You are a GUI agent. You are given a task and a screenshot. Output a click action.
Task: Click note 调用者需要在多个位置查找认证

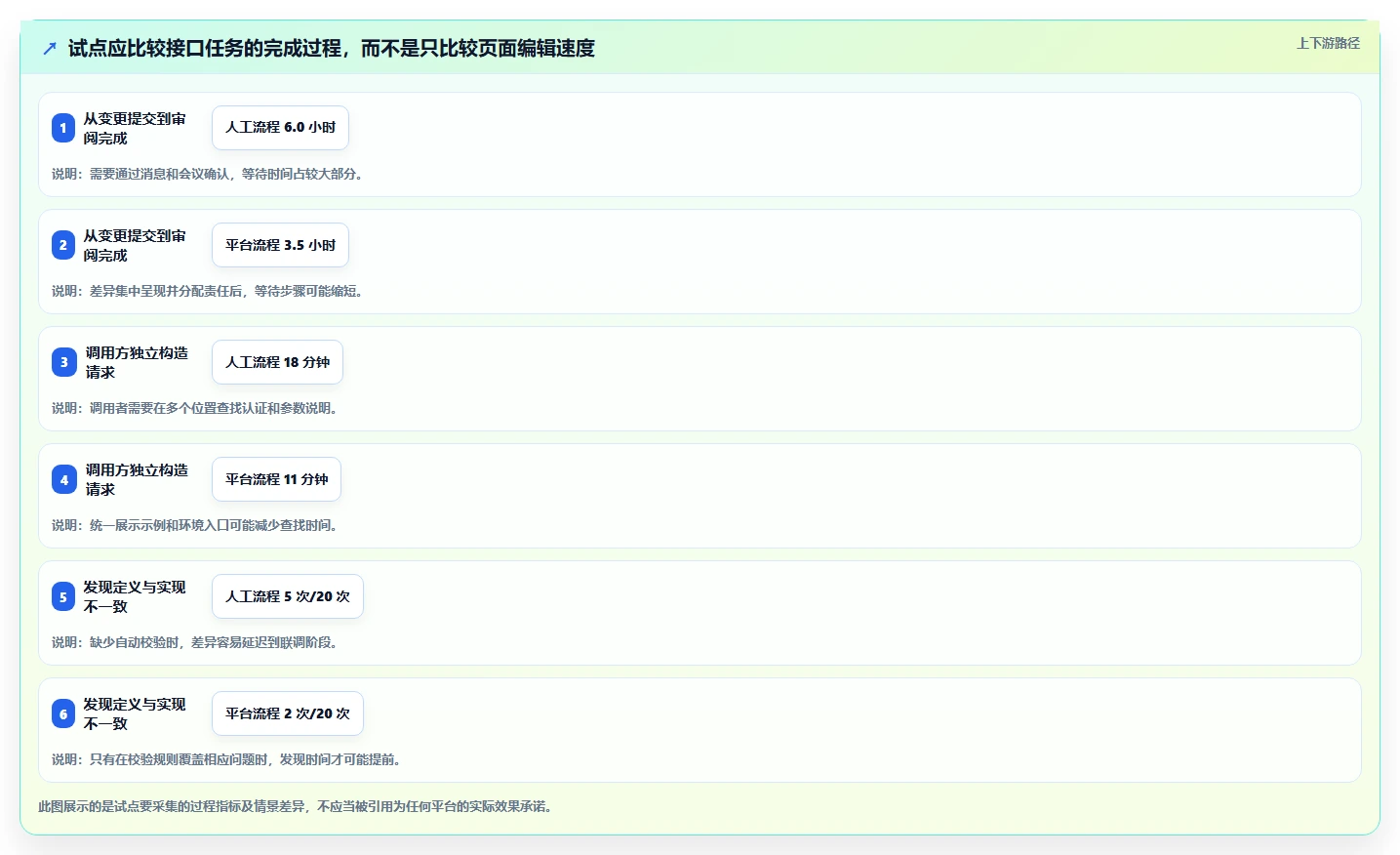tap(197, 408)
